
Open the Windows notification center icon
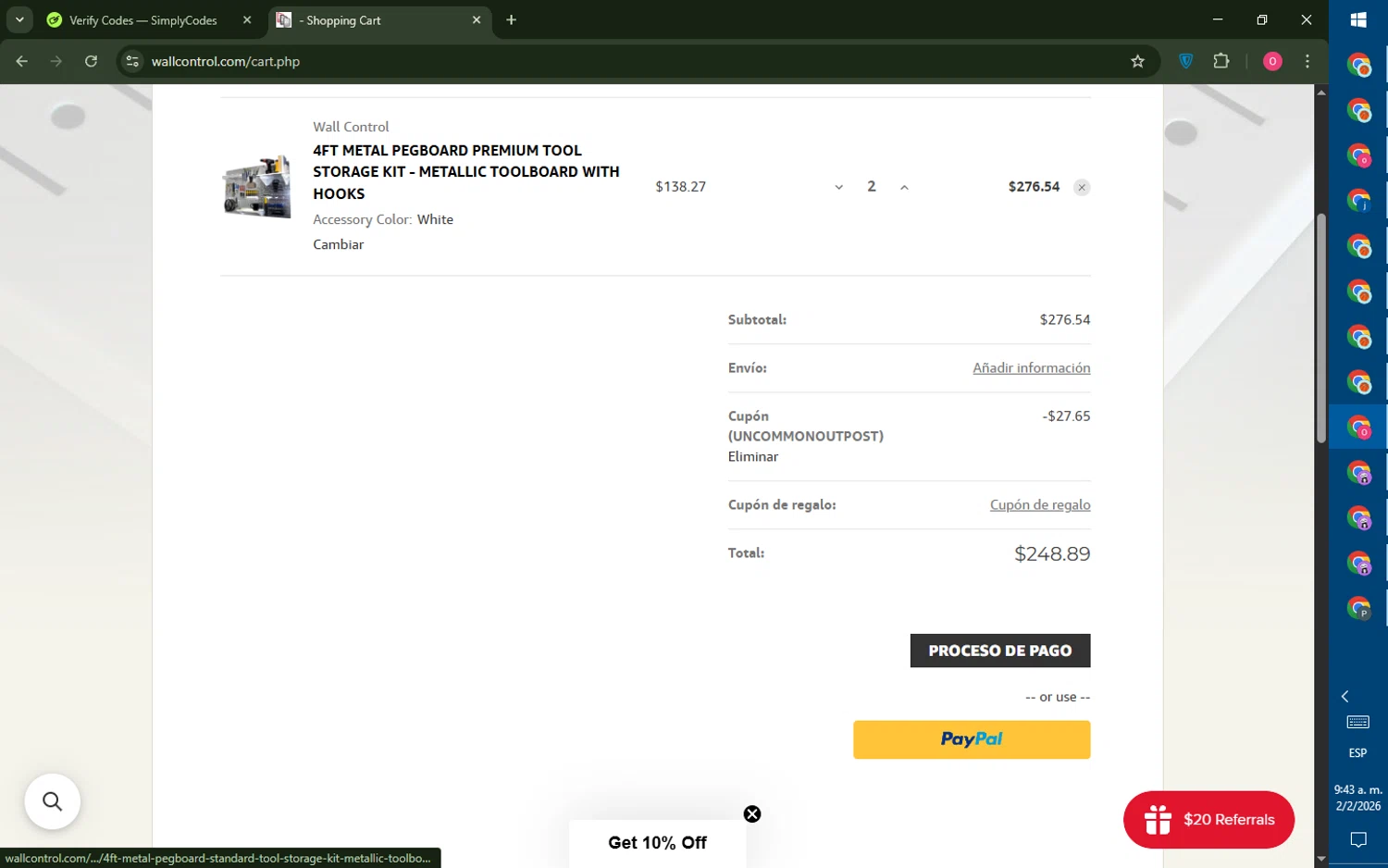1358,839
